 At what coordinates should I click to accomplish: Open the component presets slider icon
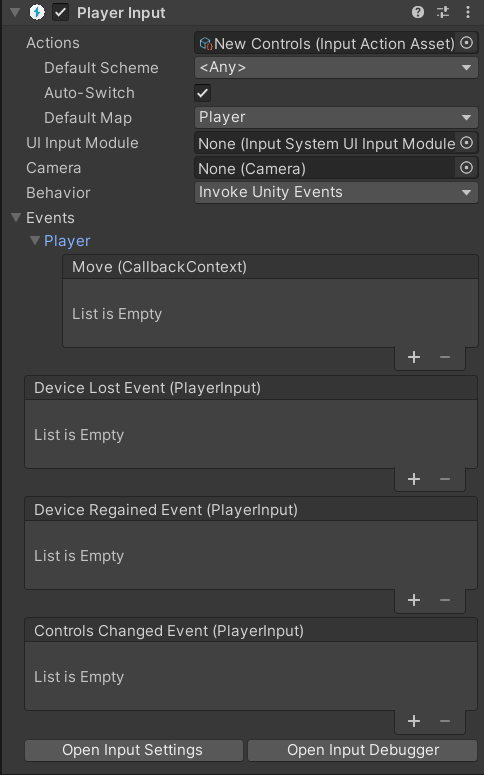pos(443,12)
